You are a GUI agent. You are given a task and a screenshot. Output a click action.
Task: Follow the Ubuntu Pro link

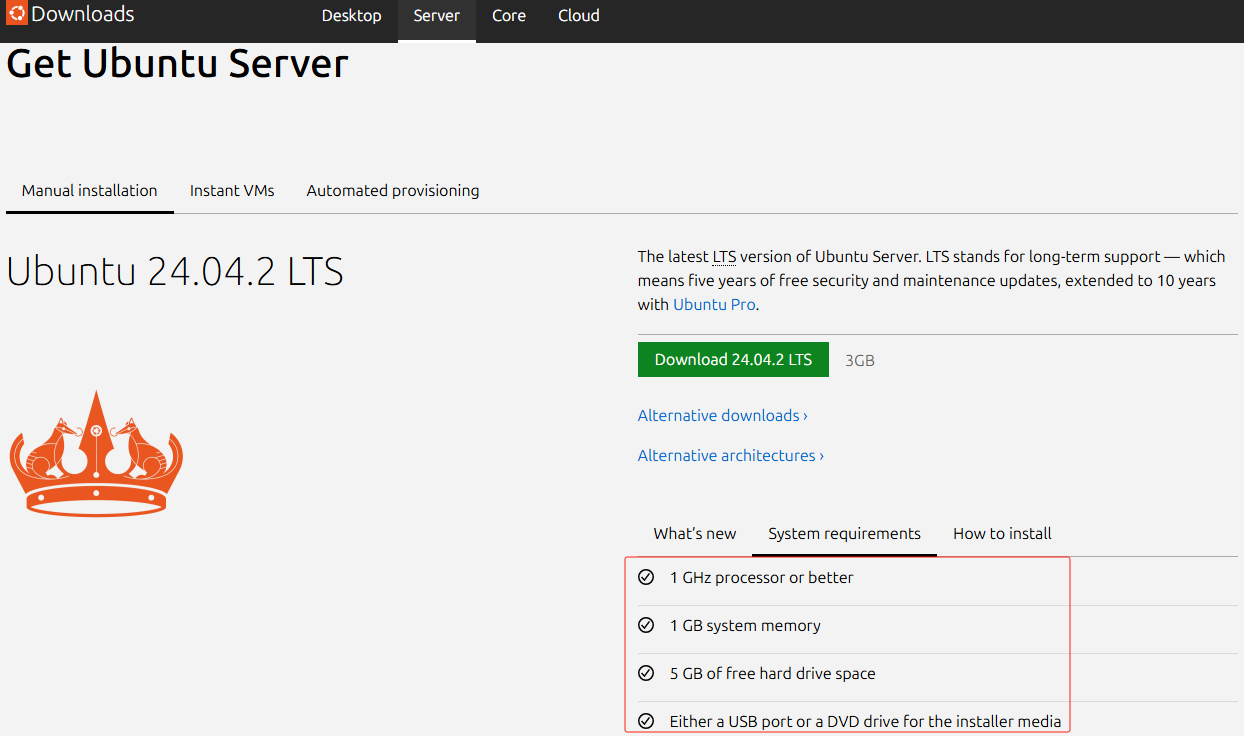(715, 304)
